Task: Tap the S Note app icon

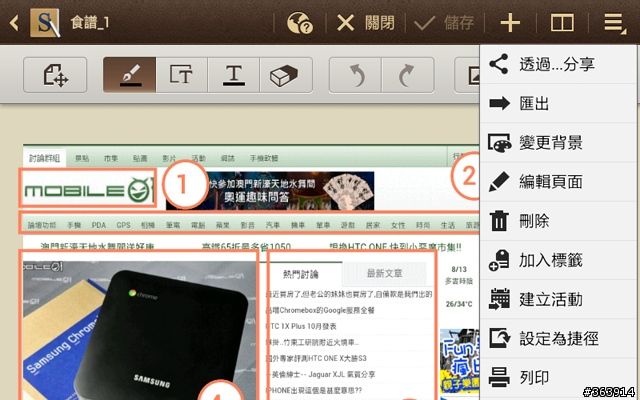Action: [x=45, y=22]
